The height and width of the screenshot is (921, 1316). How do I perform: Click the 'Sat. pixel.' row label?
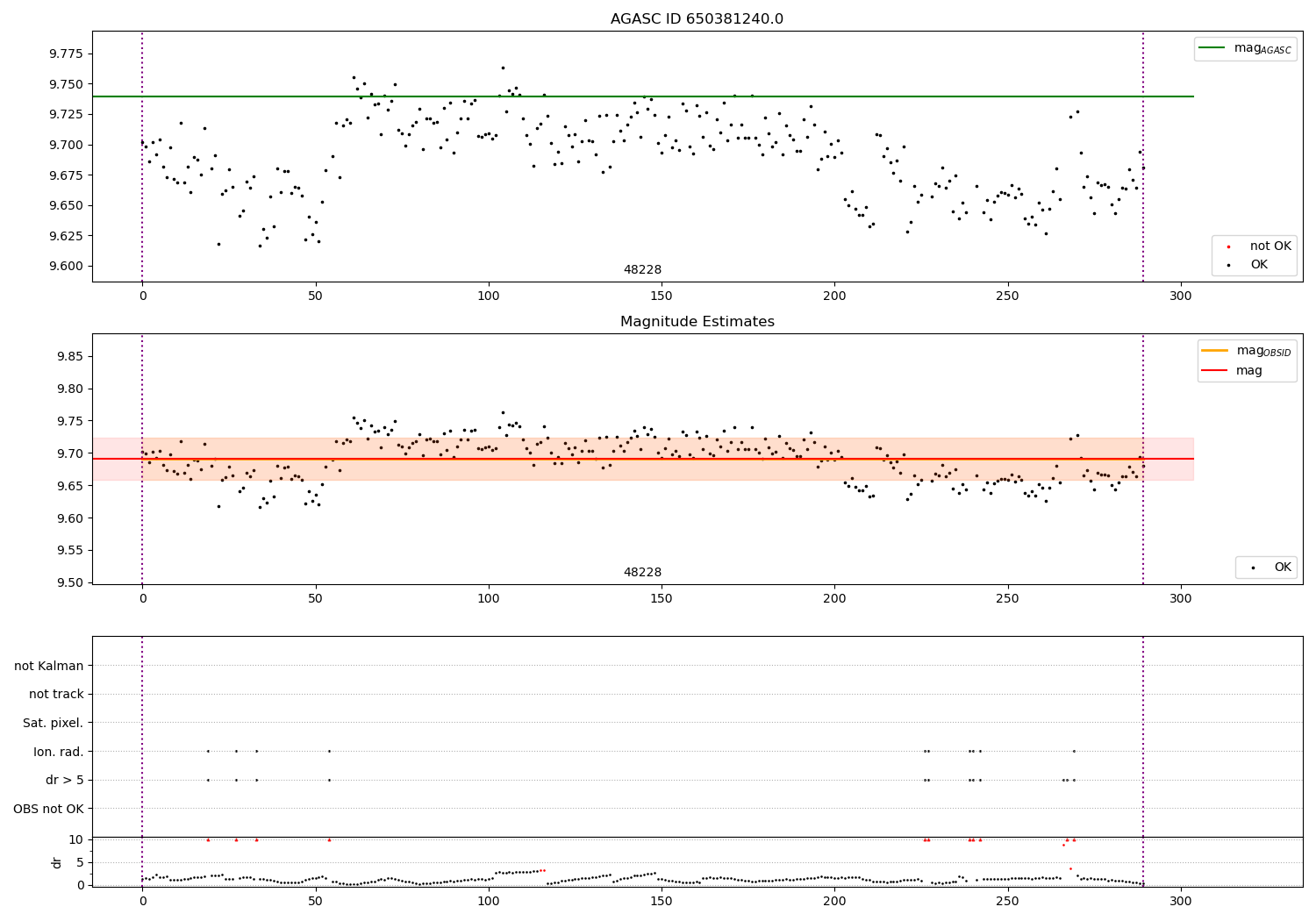[54, 723]
